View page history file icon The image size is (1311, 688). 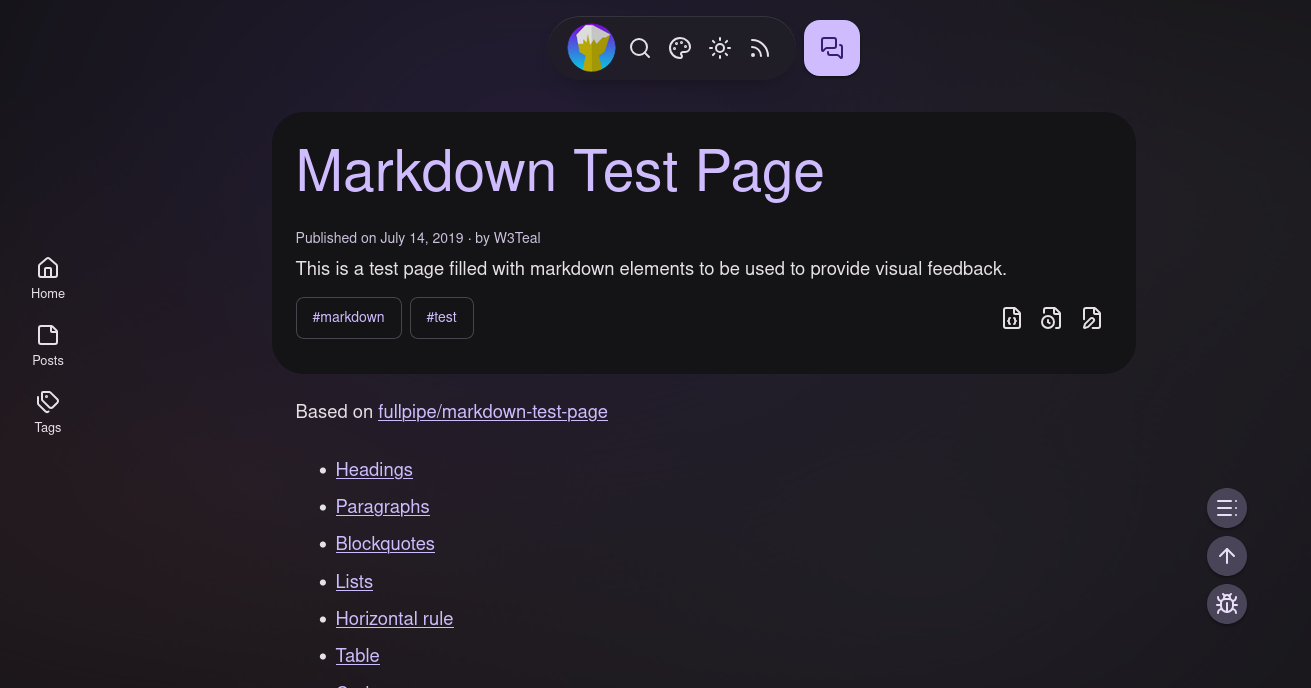(1051, 318)
